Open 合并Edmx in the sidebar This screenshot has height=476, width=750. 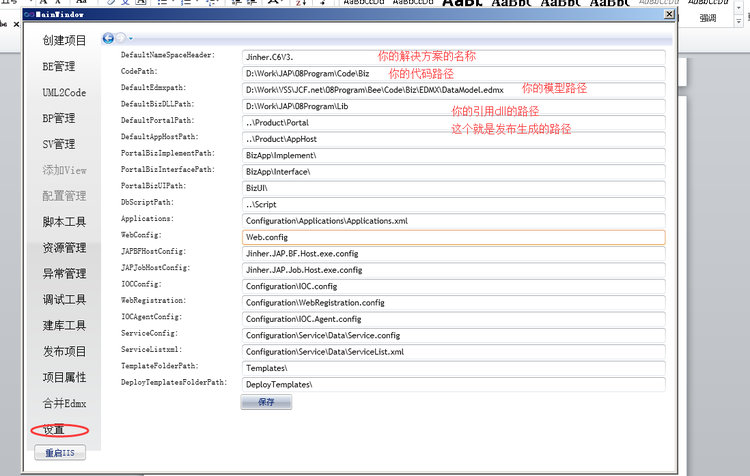[x=64, y=403]
